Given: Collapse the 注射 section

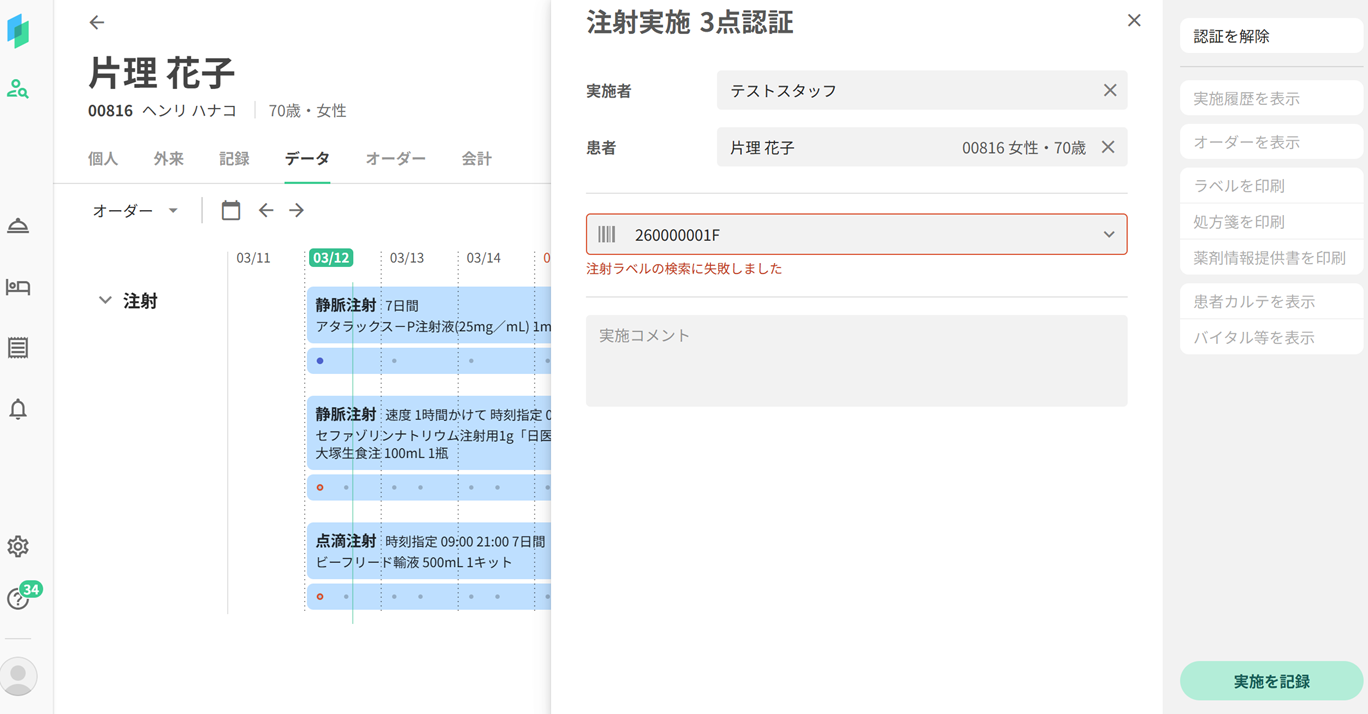Looking at the screenshot, I should tap(105, 301).
